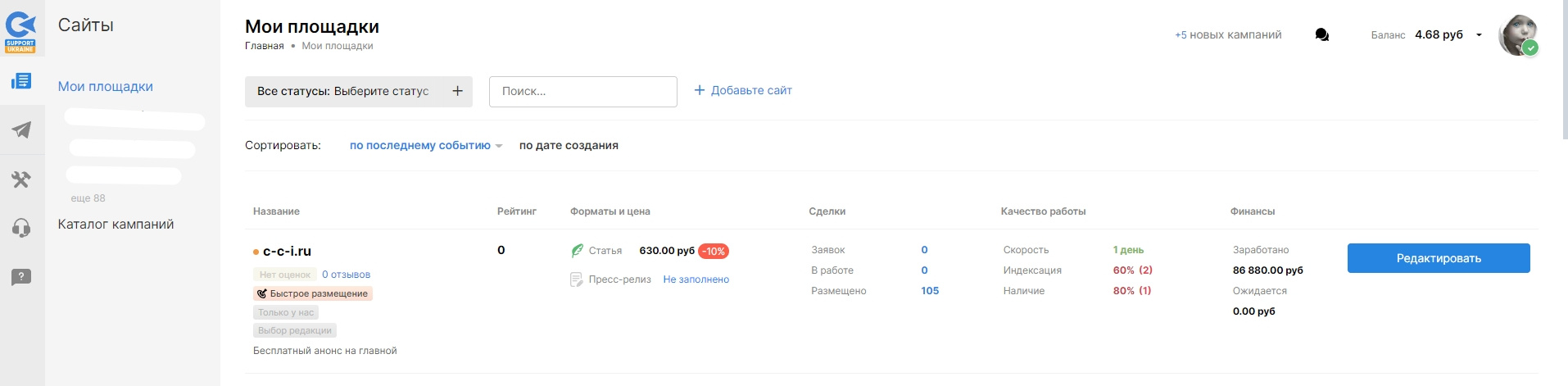Open the 'Все статусы' status filter
The height and width of the screenshot is (386, 1568).
pos(359,91)
